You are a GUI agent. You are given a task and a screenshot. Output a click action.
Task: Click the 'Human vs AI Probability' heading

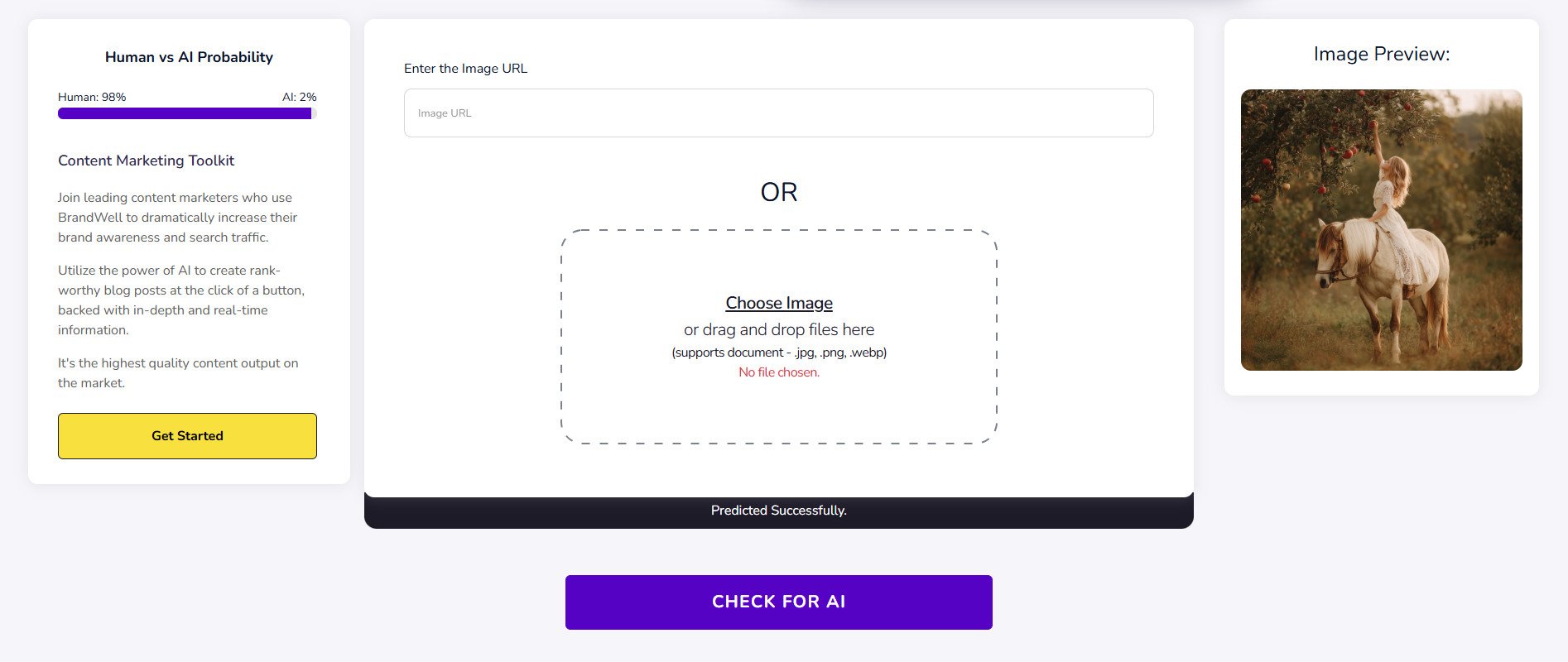[189, 57]
